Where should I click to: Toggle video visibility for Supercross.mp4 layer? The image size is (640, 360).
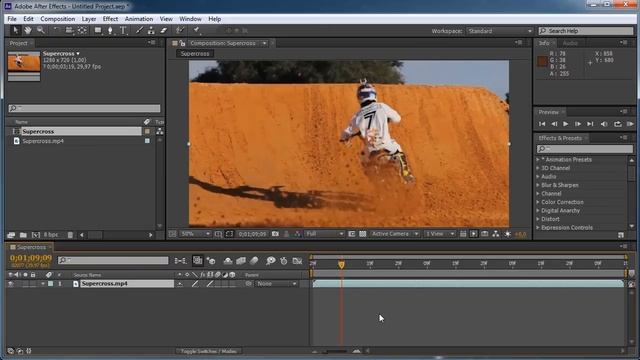(x=11, y=284)
